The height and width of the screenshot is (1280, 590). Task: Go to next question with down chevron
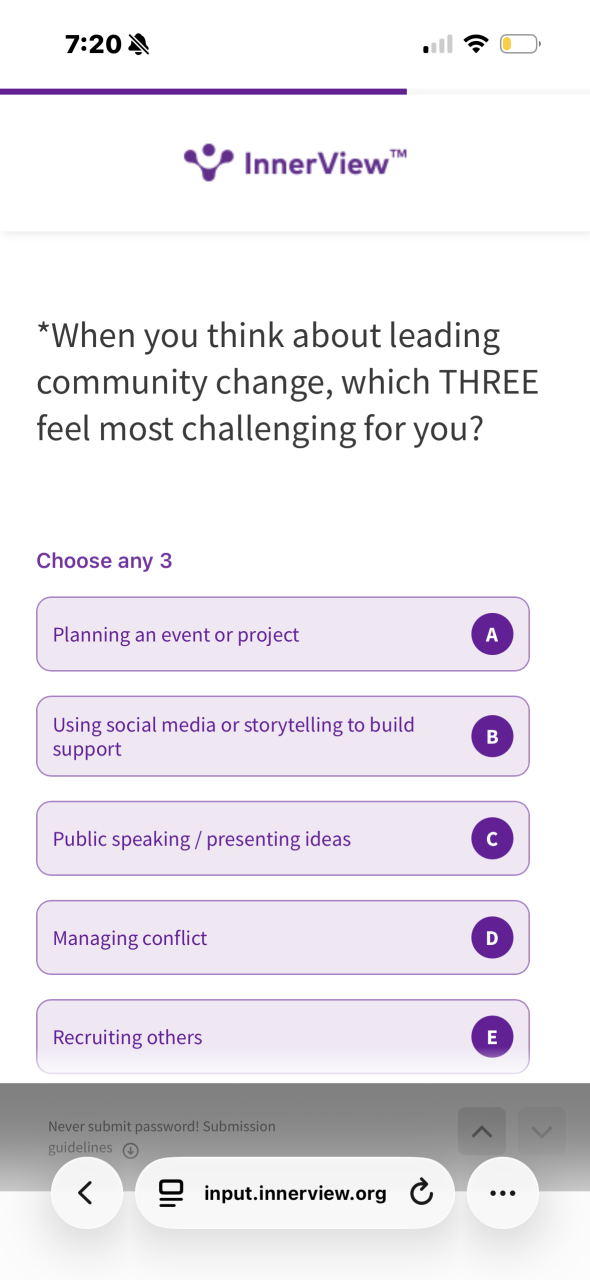pos(542,1131)
